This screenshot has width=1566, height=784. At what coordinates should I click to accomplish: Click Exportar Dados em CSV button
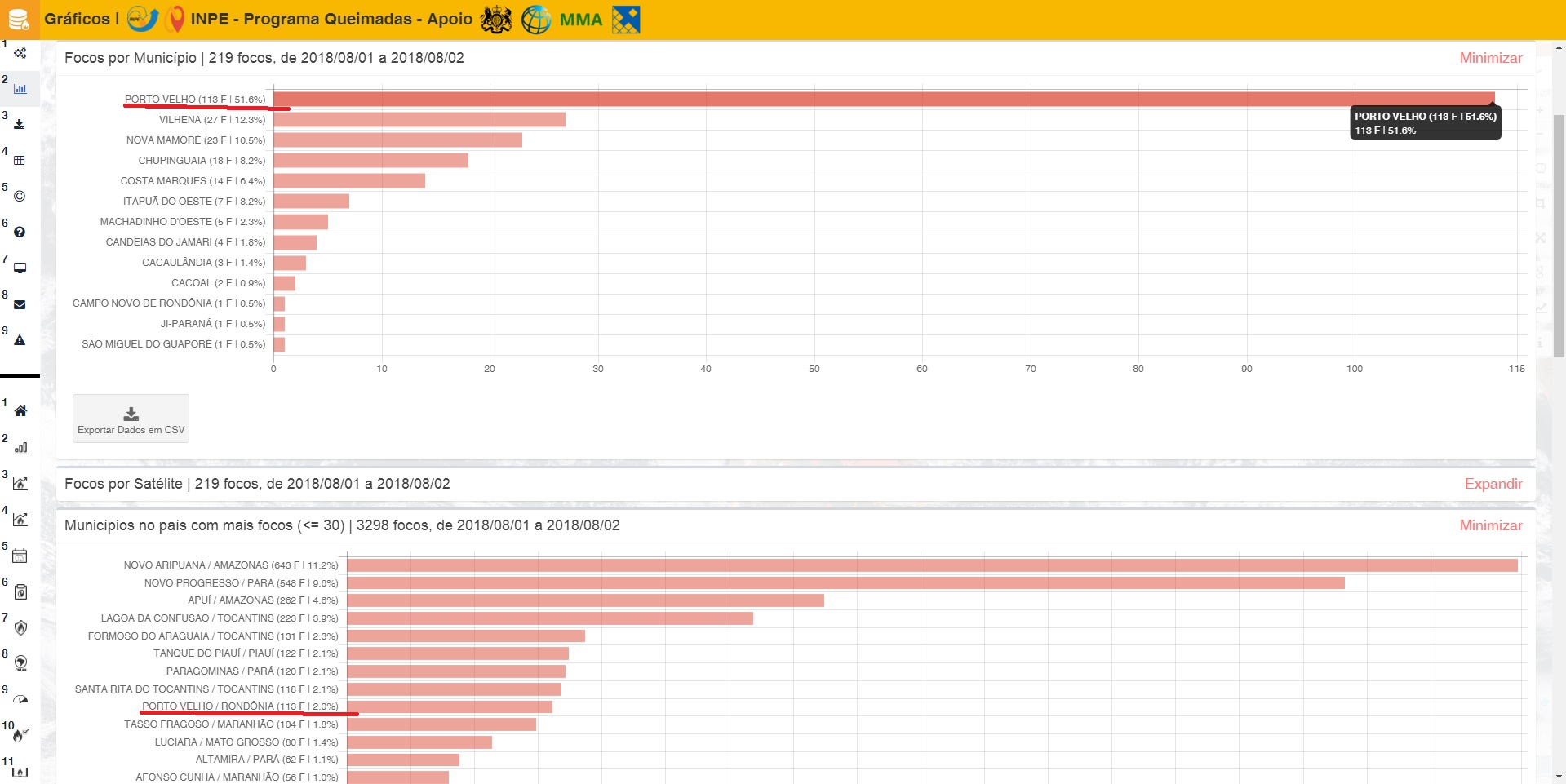point(131,419)
